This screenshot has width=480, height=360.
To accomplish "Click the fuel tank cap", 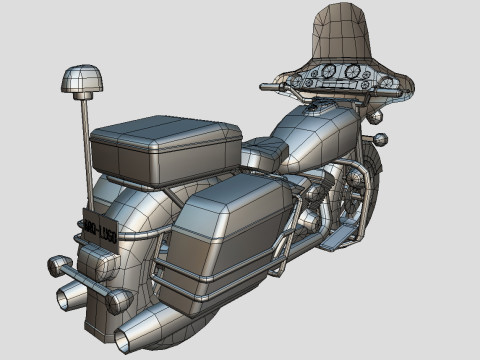I will click(x=314, y=109).
